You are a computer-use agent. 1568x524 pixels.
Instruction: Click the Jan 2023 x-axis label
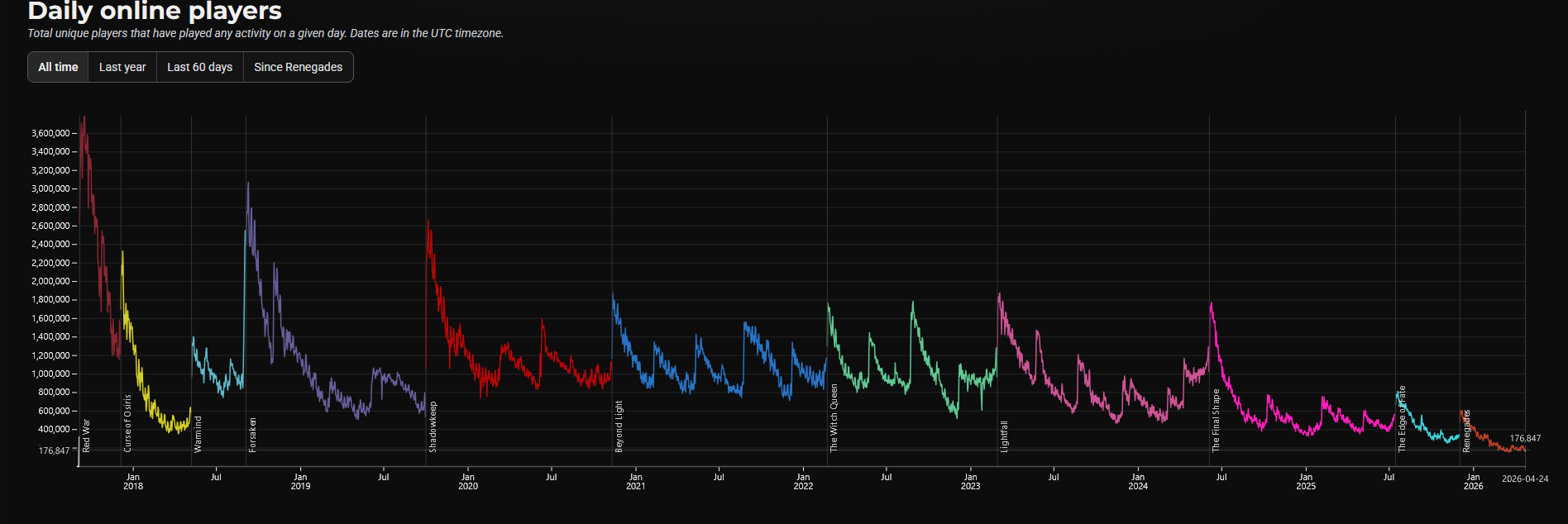point(970,481)
